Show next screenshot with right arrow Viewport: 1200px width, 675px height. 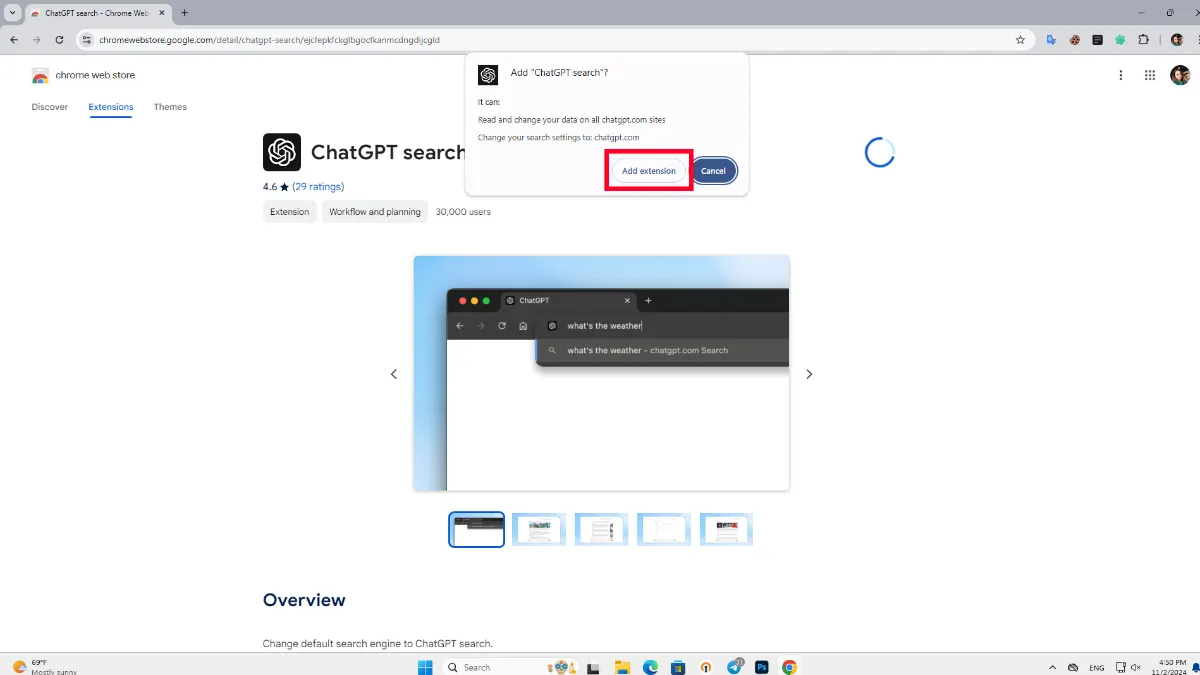click(809, 374)
